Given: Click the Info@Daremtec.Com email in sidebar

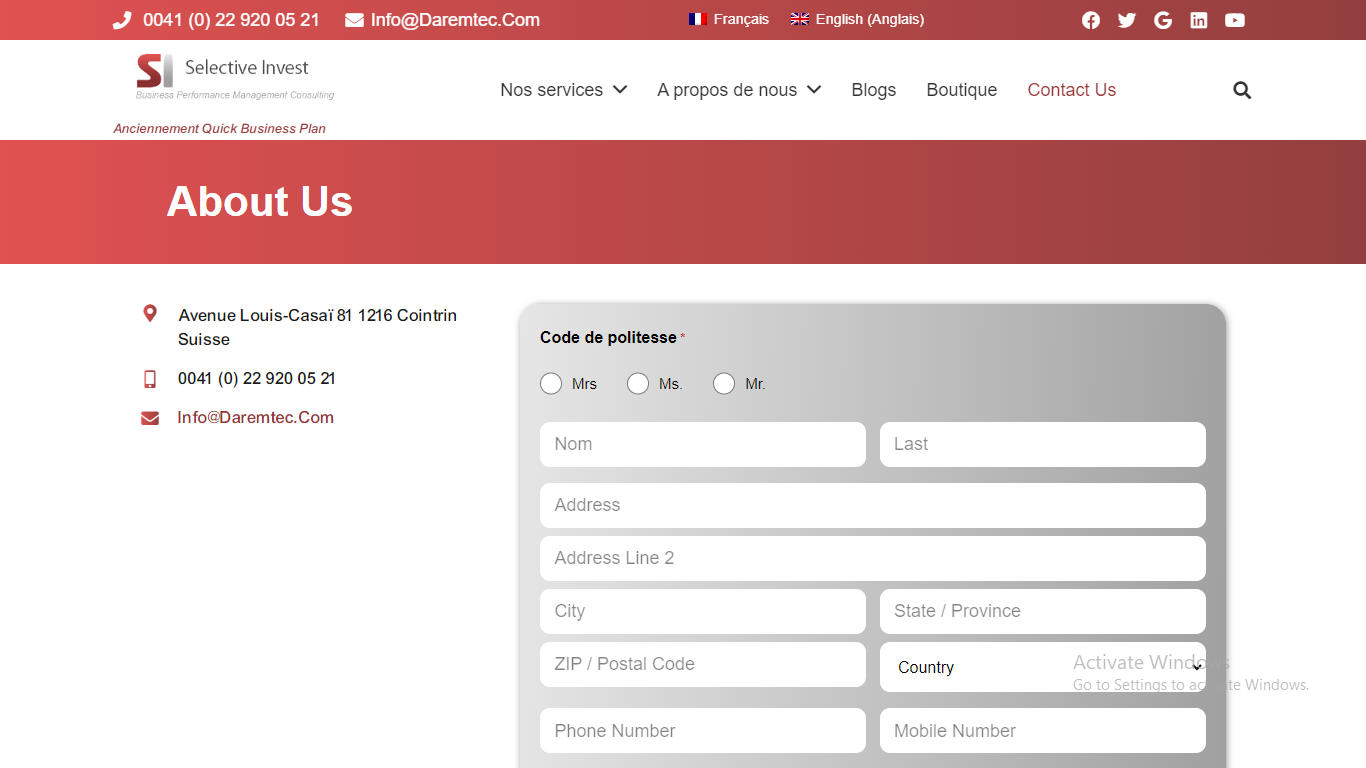Looking at the screenshot, I should point(255,417).
